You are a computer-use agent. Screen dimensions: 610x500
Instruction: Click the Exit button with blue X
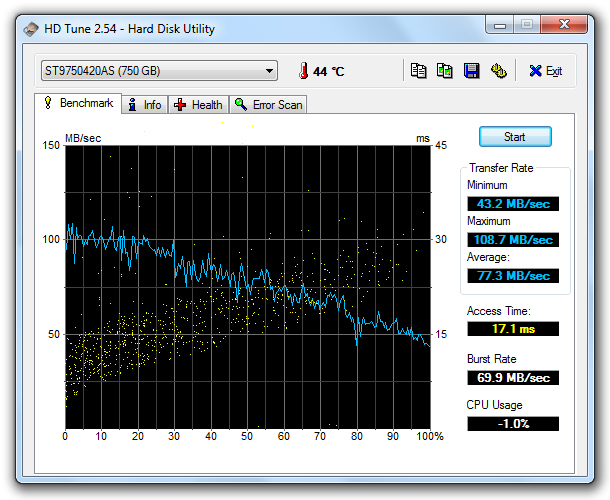pos(545,71)
